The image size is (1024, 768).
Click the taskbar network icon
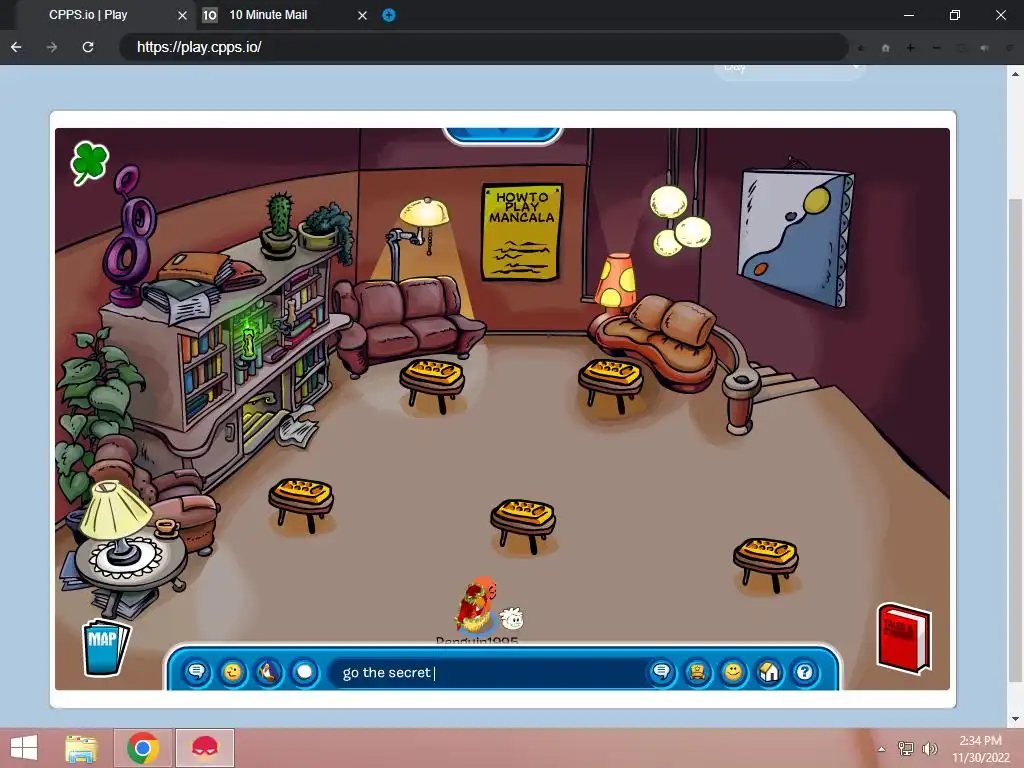click(x=906, y=748)
